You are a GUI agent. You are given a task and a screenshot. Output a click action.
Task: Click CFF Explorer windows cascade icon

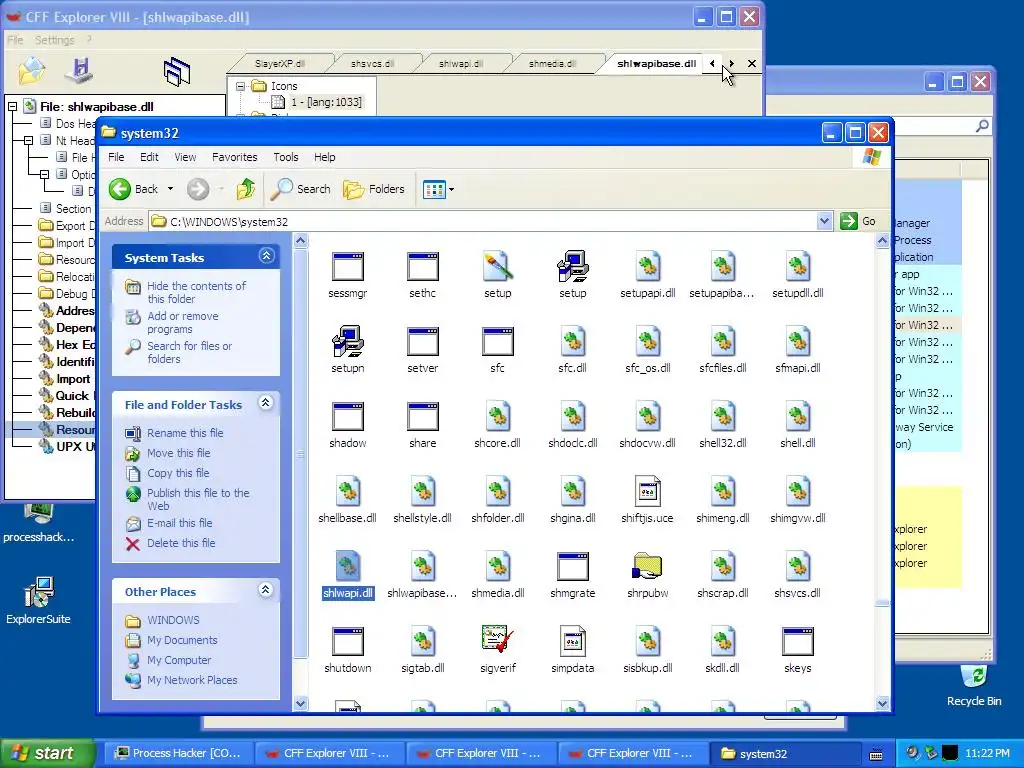[177, 72]
